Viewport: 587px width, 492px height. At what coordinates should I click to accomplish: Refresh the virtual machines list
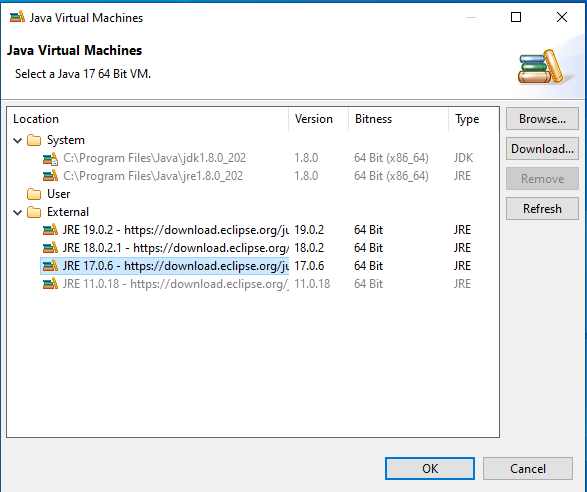pyautogui.click(x=542, y=209)
